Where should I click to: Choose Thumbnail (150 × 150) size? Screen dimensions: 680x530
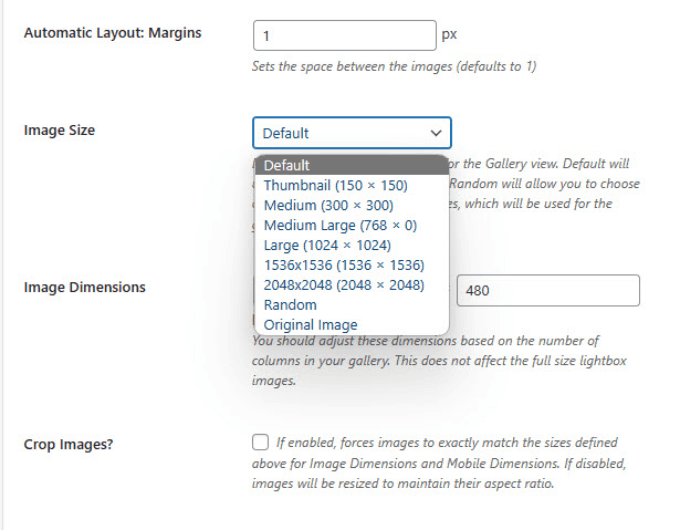(335, 185)
